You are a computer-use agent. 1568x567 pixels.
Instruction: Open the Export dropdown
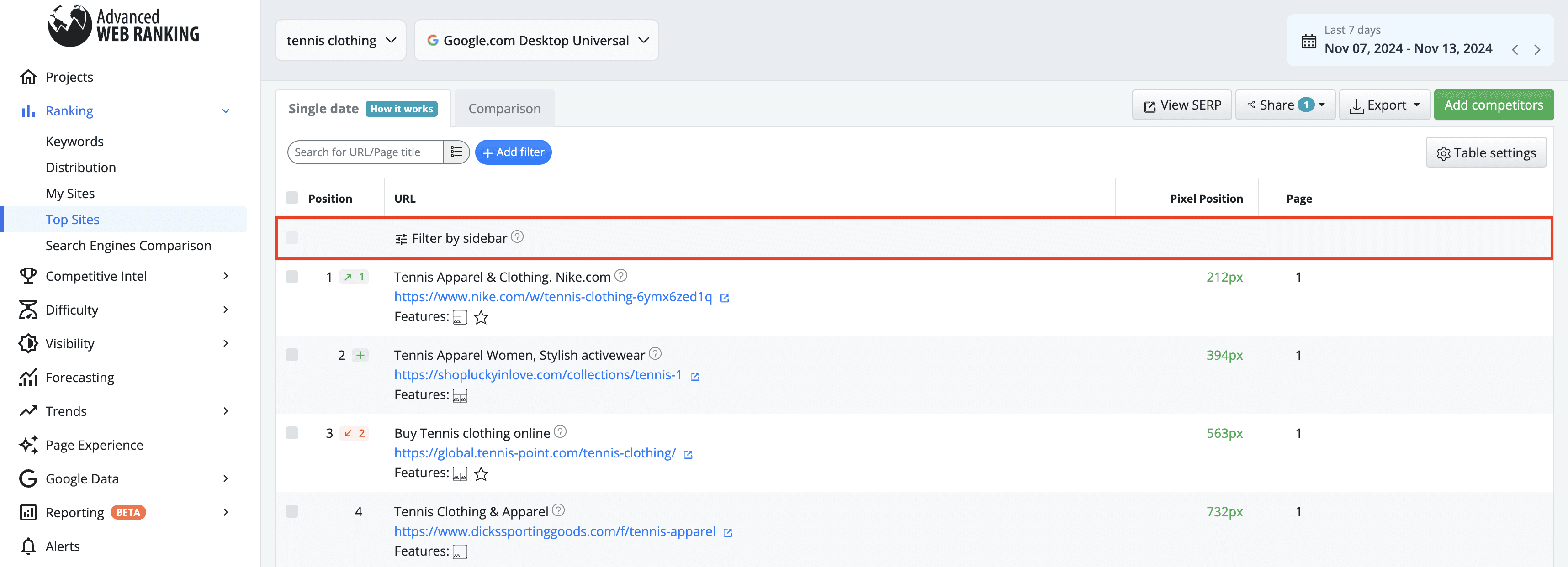click(x=1384, y=105)
